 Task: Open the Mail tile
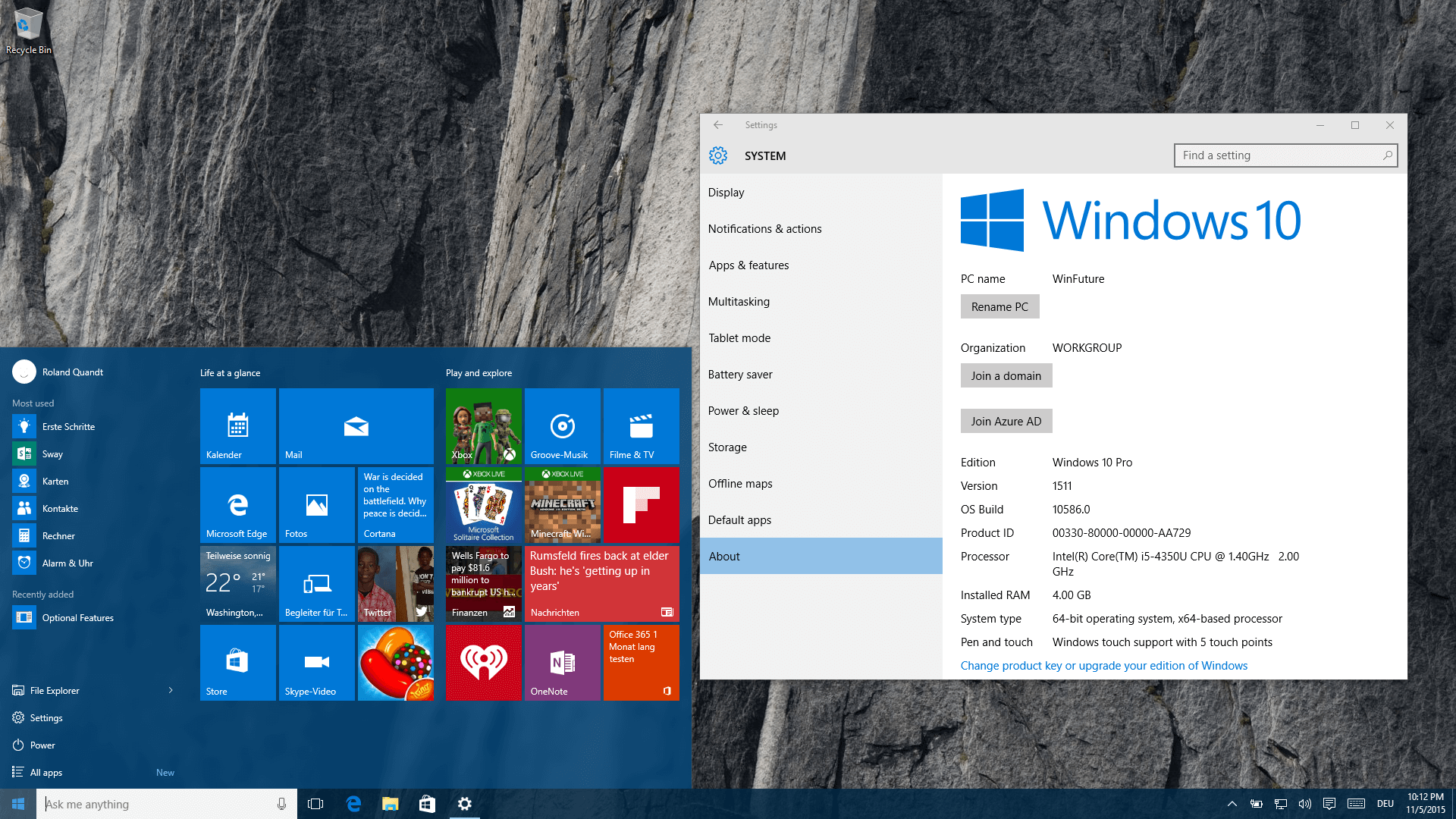click(x=356, y=426)
